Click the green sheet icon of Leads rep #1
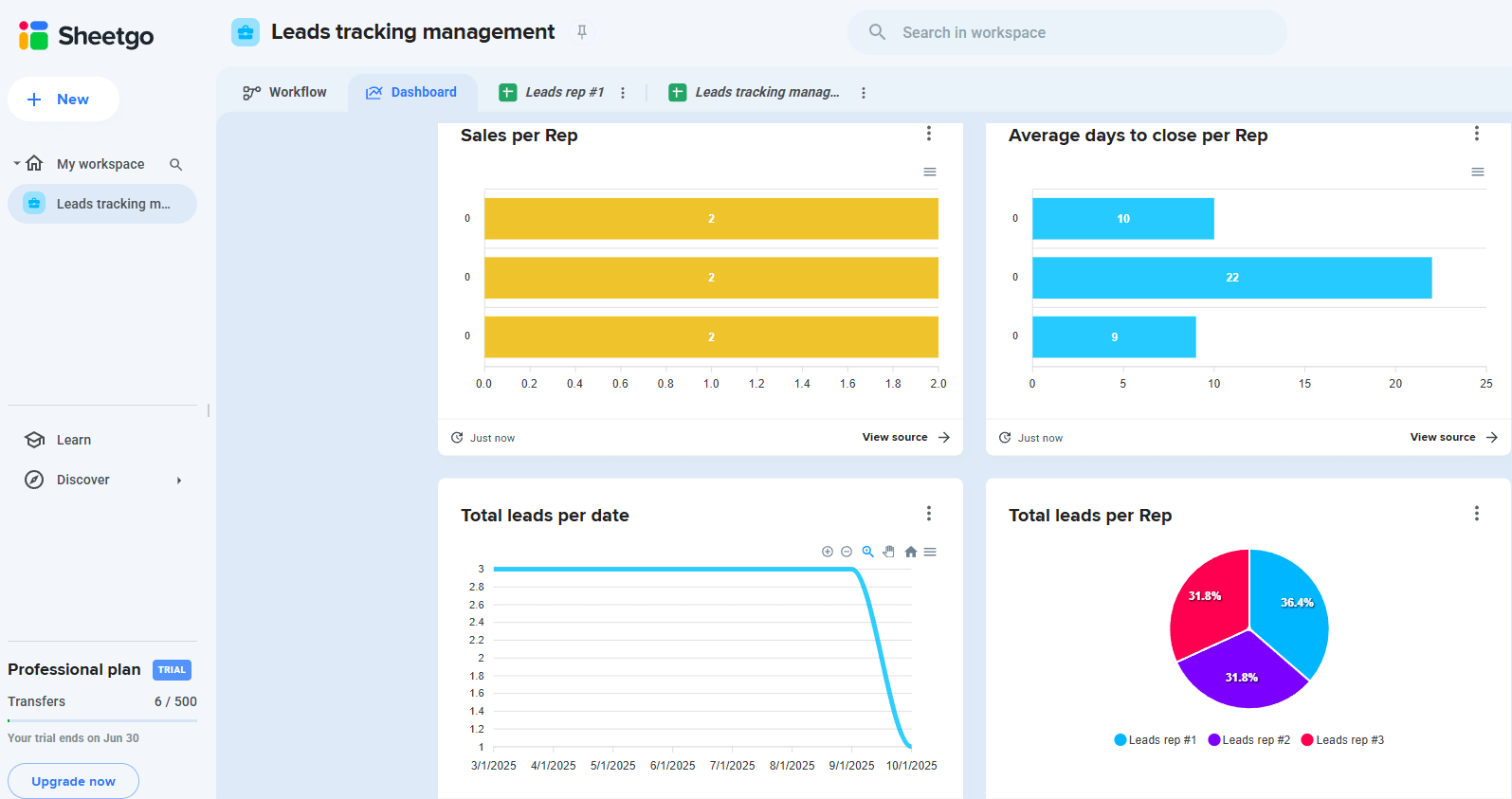The height and width of the screenshot is (799, 1512). coord(508,92)
